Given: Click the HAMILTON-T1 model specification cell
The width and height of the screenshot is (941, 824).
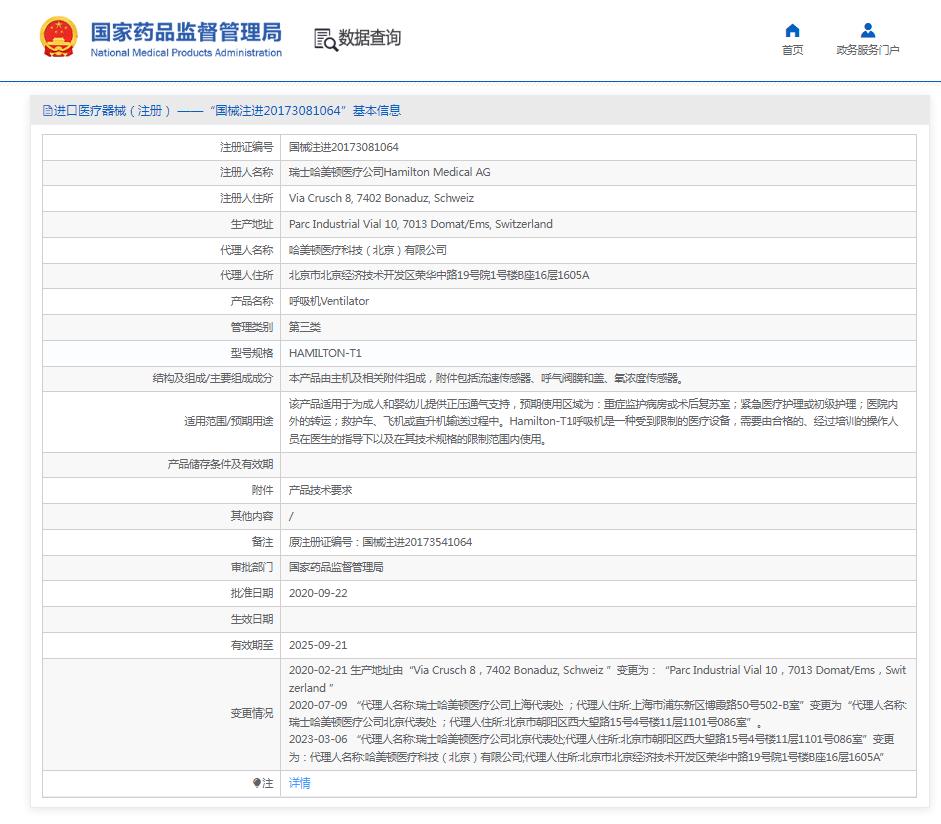Looking at the screenshot, I should pos(325,353).
